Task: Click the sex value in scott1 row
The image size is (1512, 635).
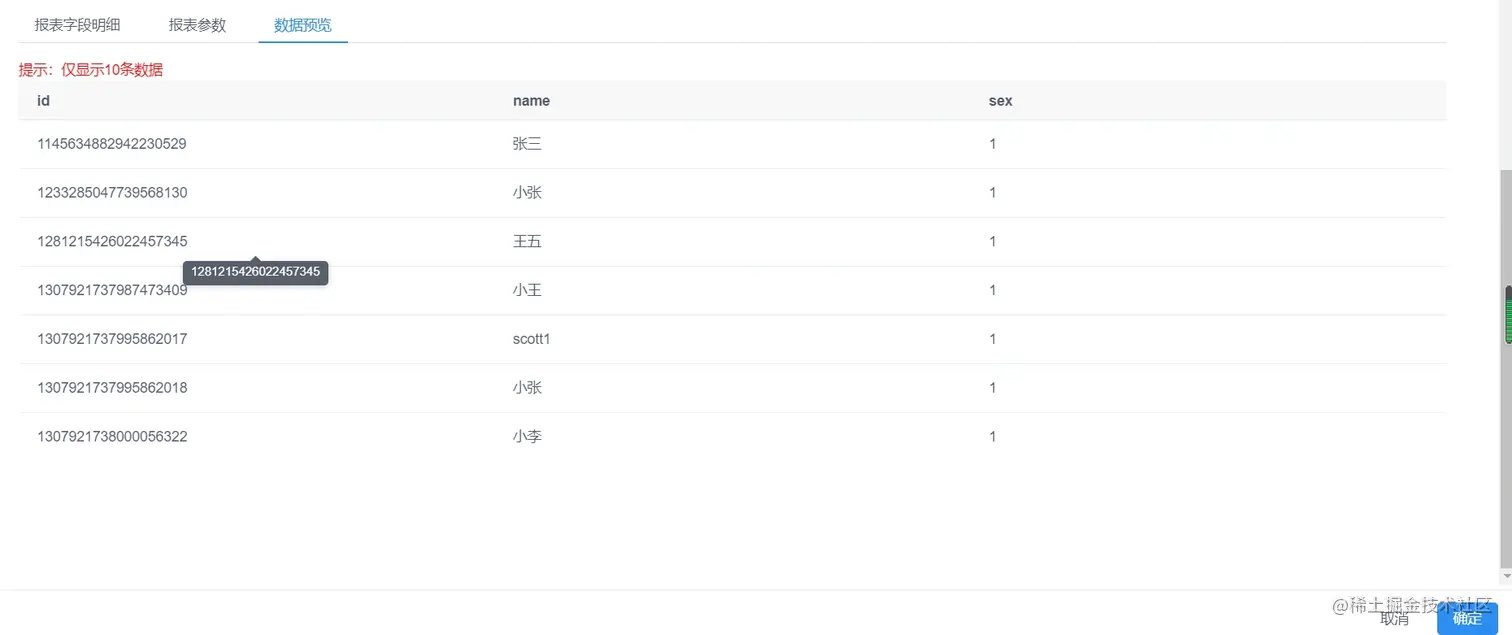Action: (992, 339)
